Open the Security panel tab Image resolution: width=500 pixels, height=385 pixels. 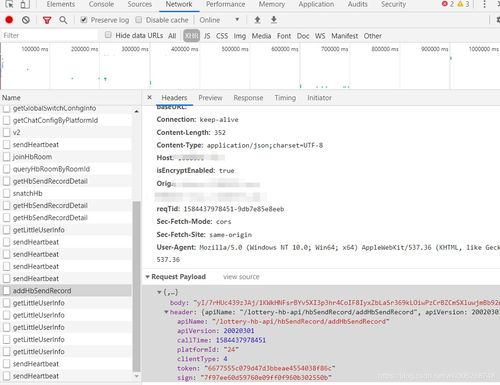tap(393, 4)
